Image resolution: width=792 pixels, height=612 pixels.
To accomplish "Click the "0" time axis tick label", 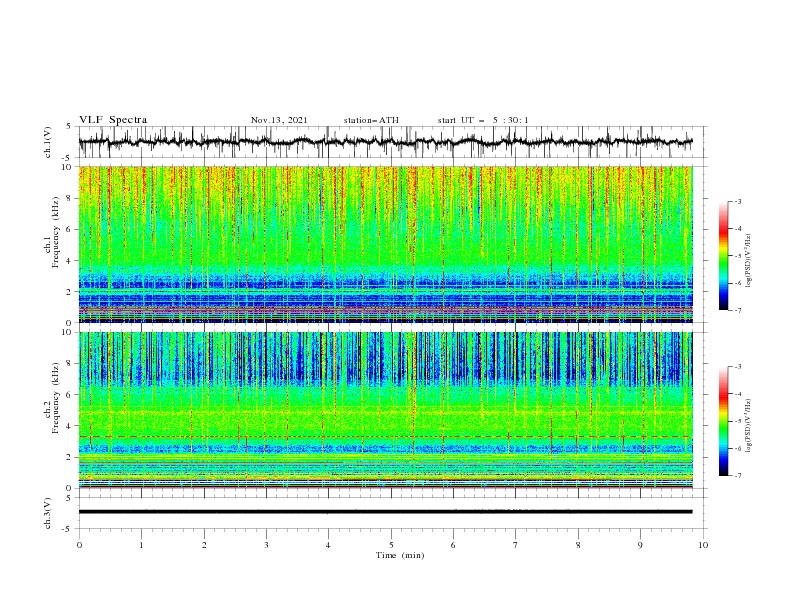I will point(79,545).
